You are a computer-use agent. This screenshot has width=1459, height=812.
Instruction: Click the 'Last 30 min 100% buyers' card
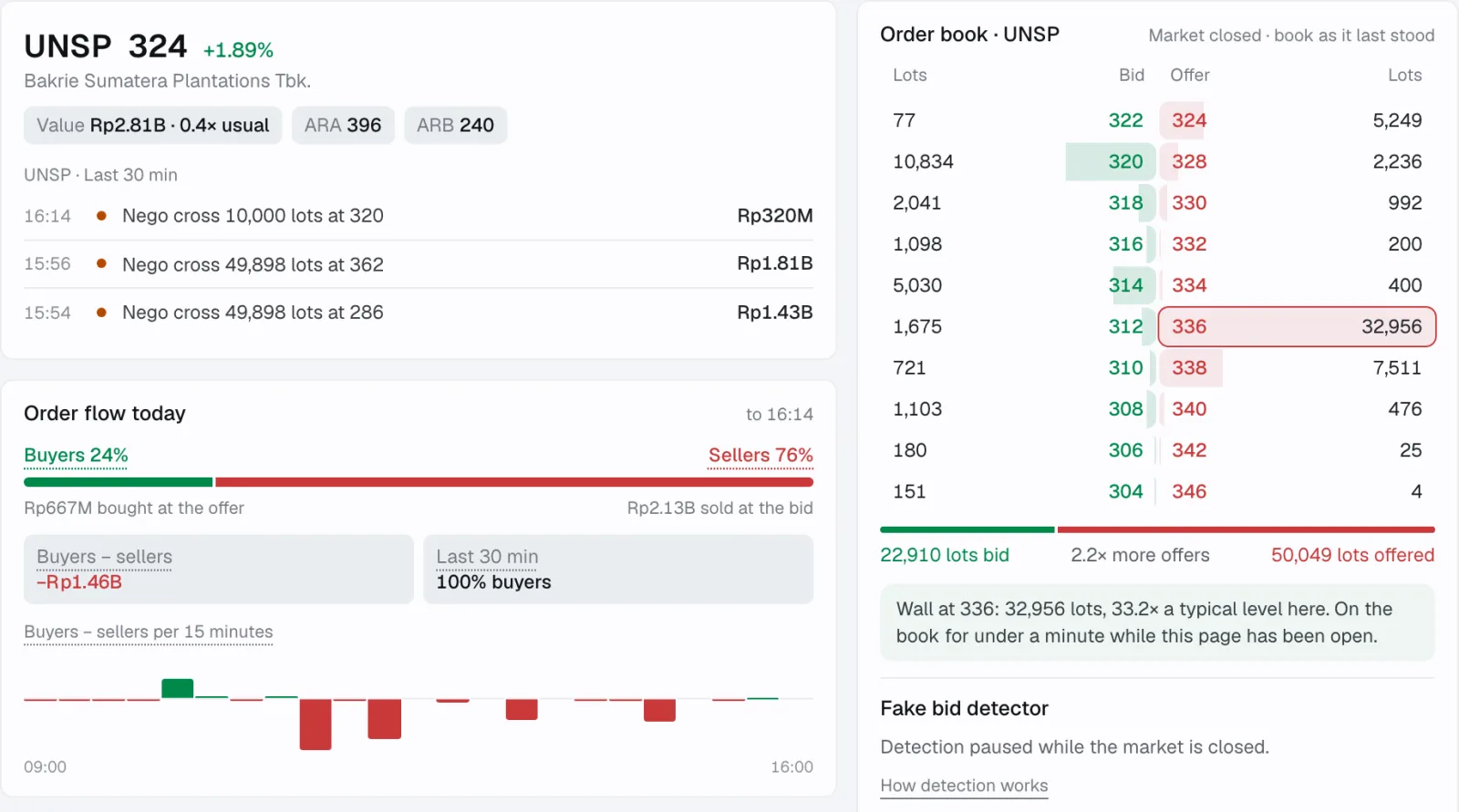[x=618, y=570]
